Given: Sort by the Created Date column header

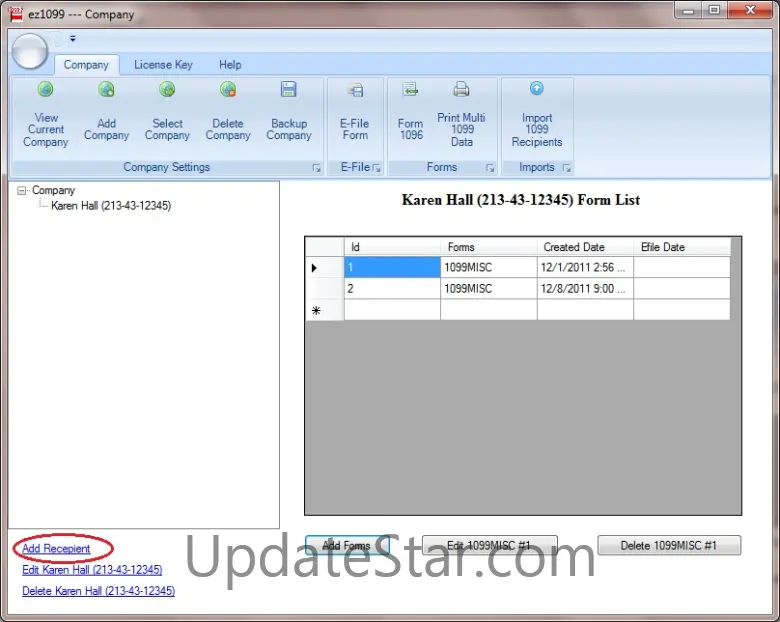Looking at the screenshot, I should click(x=585, y=247).
